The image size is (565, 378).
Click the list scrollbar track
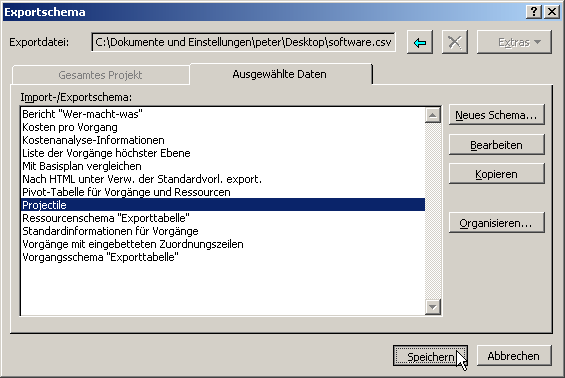[x=433, y=211]
